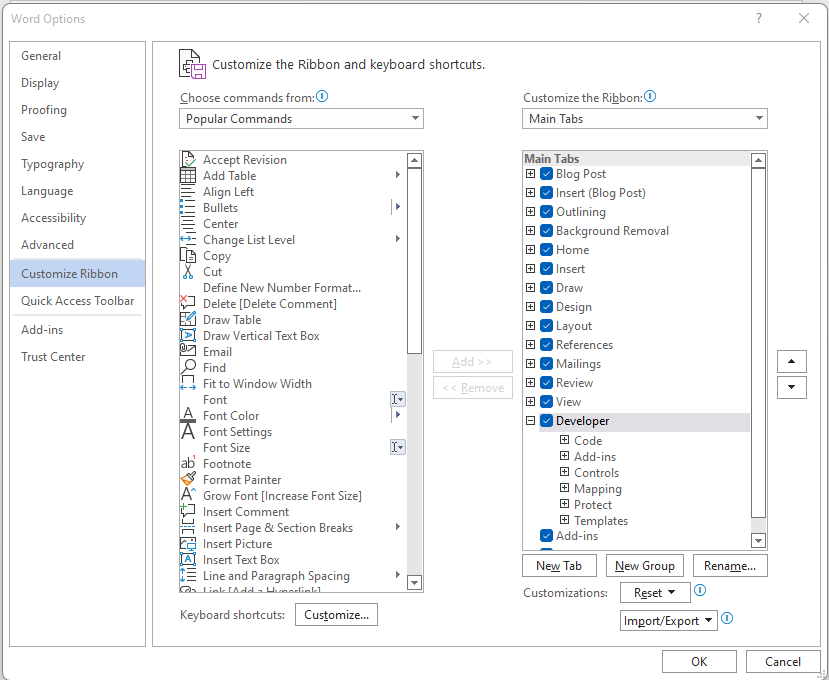Click the Cut scissors icon
This screenshot has height=680, width=829.
pyautogui.click(x=188, y=272)
